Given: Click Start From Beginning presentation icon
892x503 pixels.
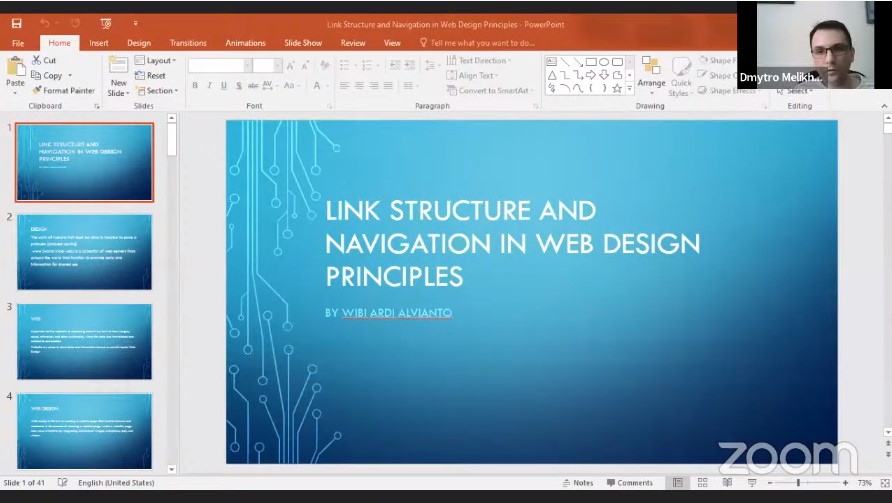Looking at the screenshot, I should pos(106,23).
